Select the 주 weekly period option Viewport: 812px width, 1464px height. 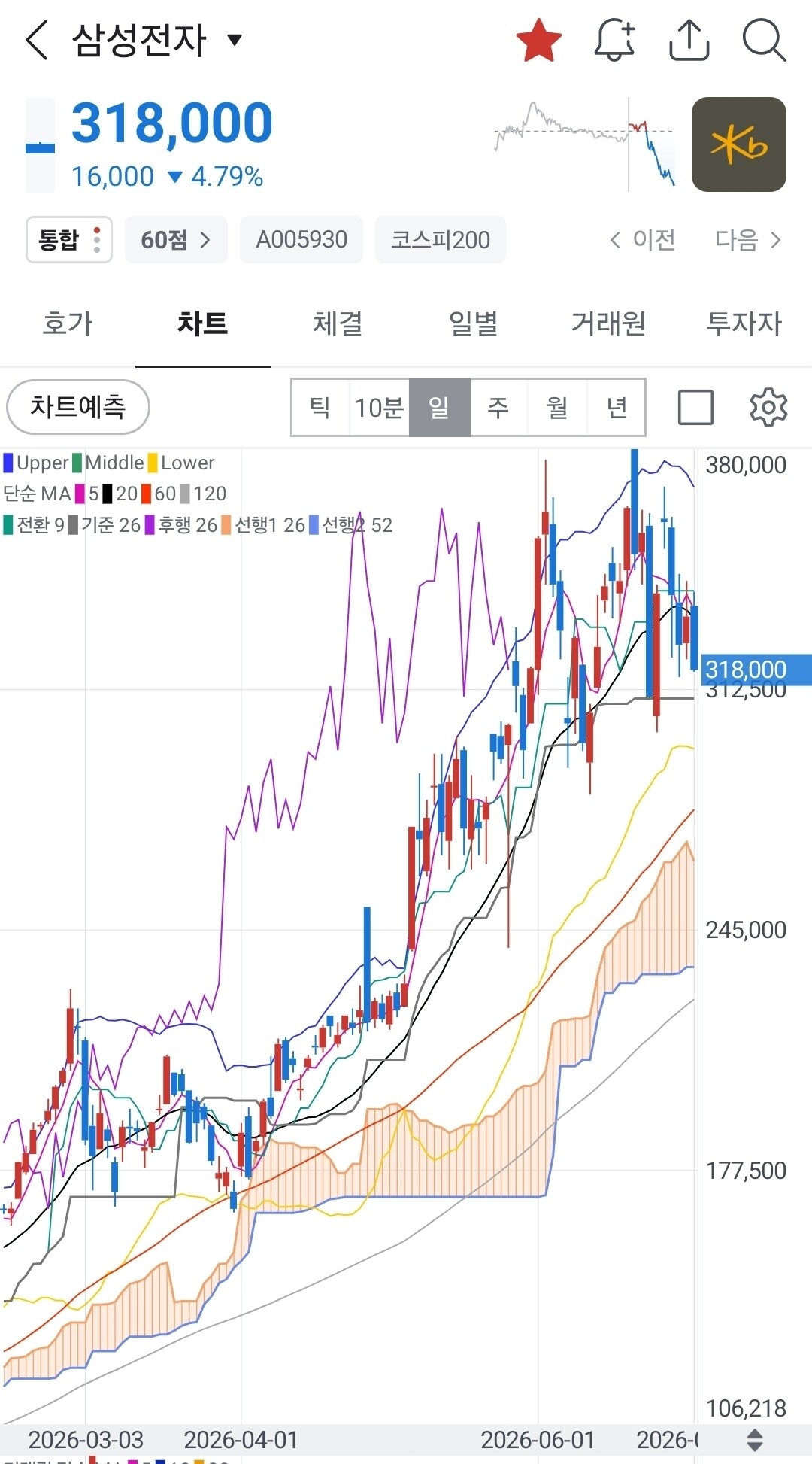coord(498,408)
